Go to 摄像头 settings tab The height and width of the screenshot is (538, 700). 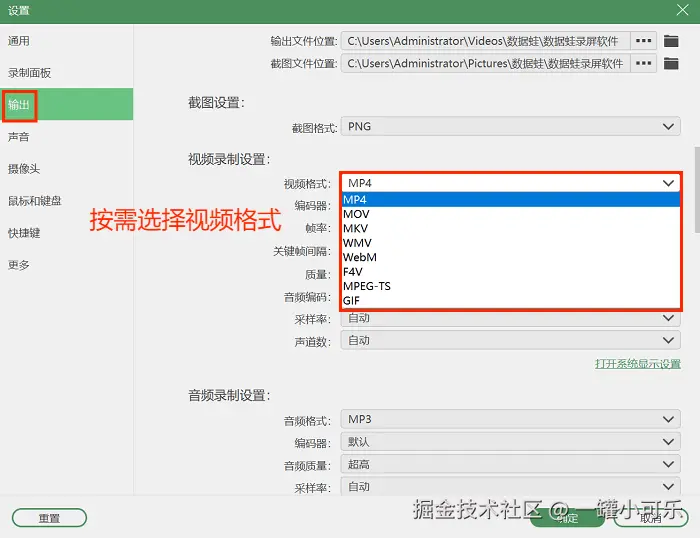pos(67,169)
